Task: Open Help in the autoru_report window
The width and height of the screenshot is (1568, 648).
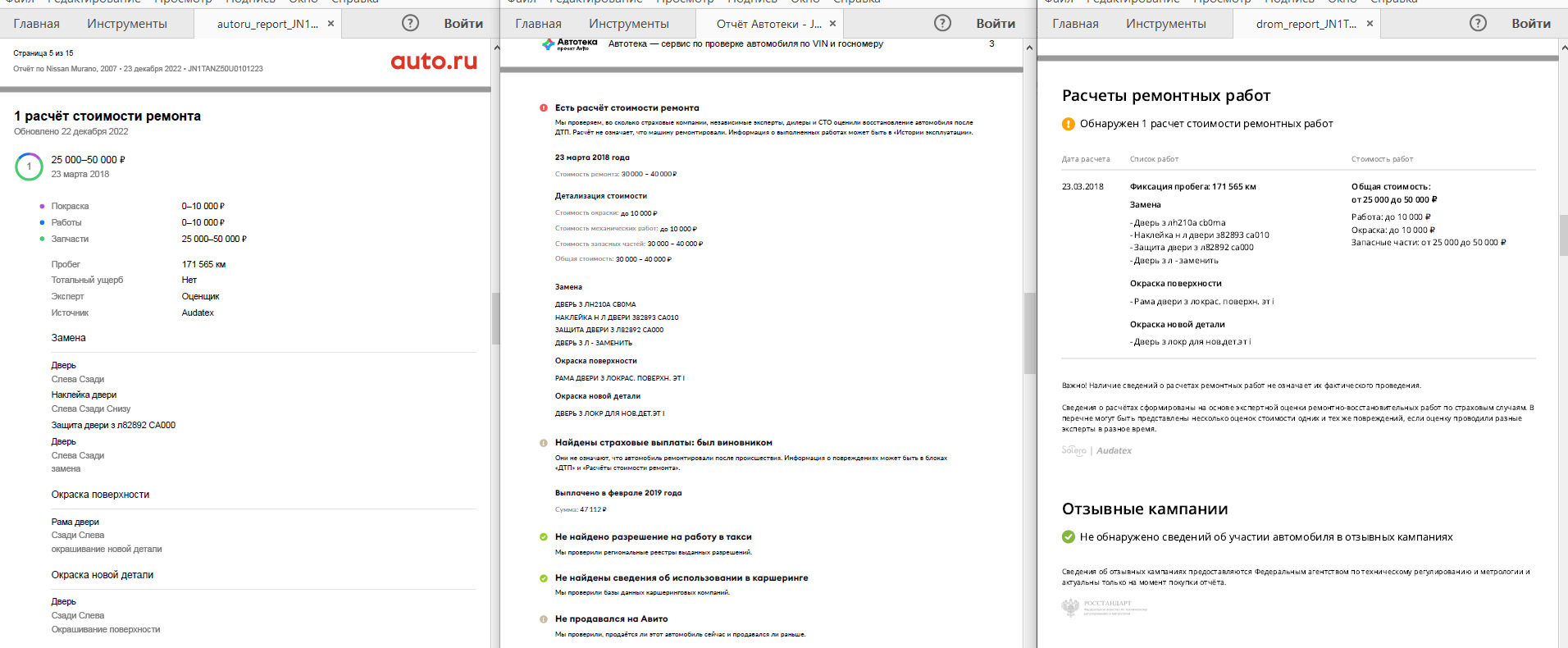Action: pos(410,23)
